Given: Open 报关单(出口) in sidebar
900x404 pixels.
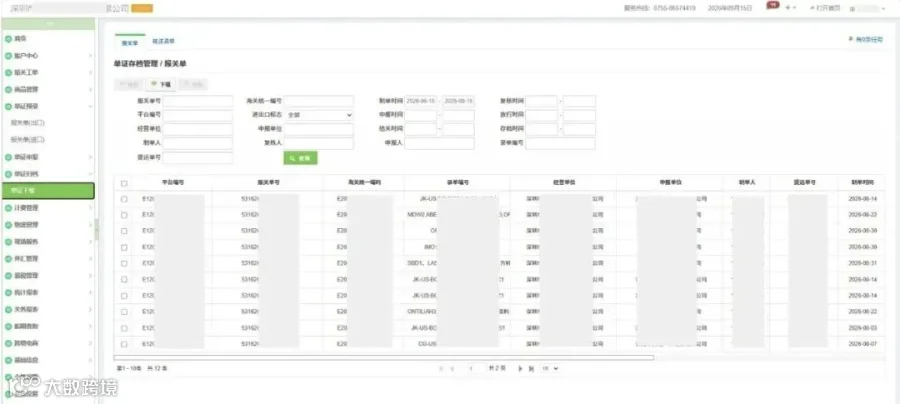Looking at the screenshot, I should [x=28, y=123].
